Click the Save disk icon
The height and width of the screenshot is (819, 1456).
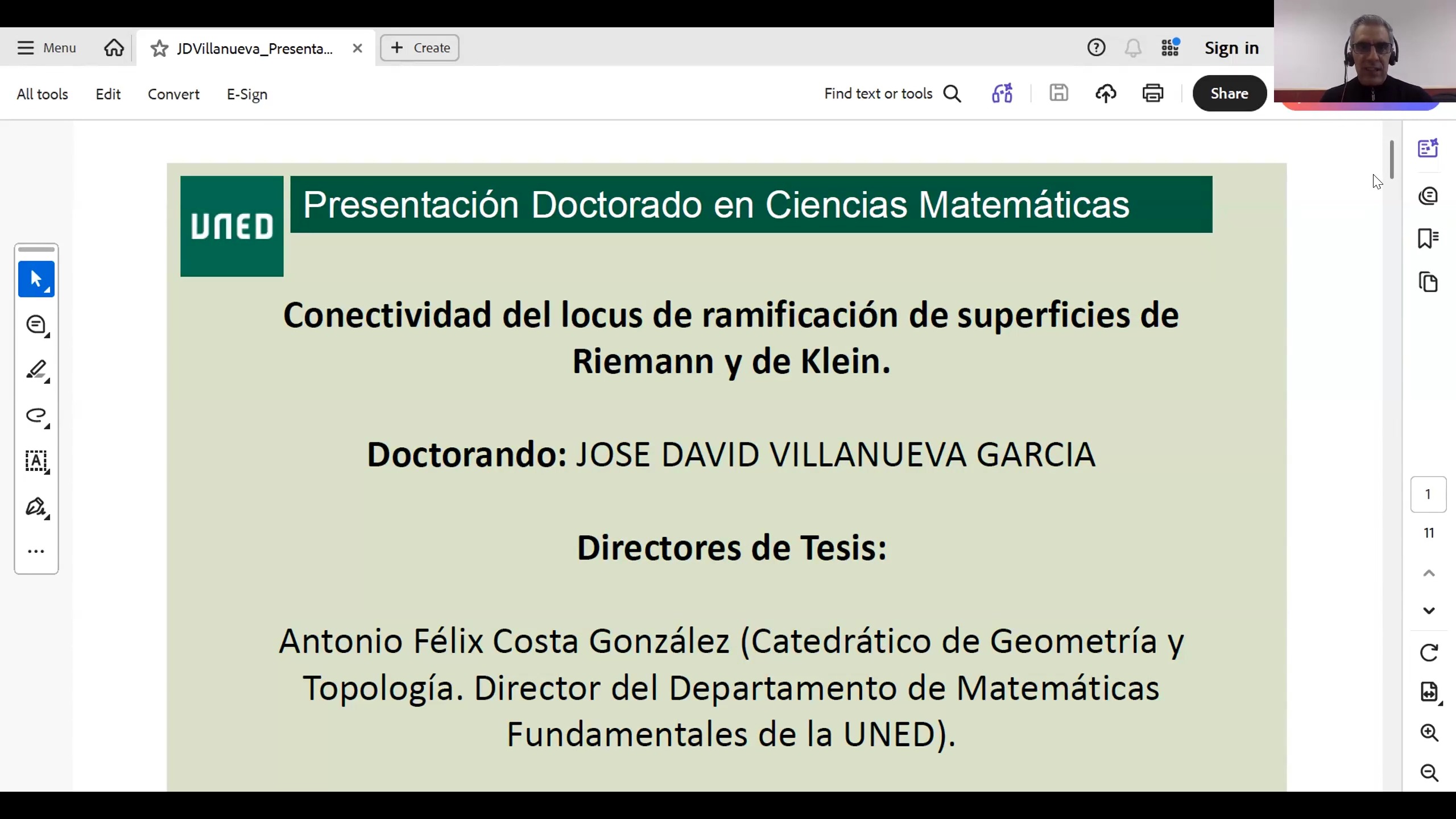tap(1058, 93)
